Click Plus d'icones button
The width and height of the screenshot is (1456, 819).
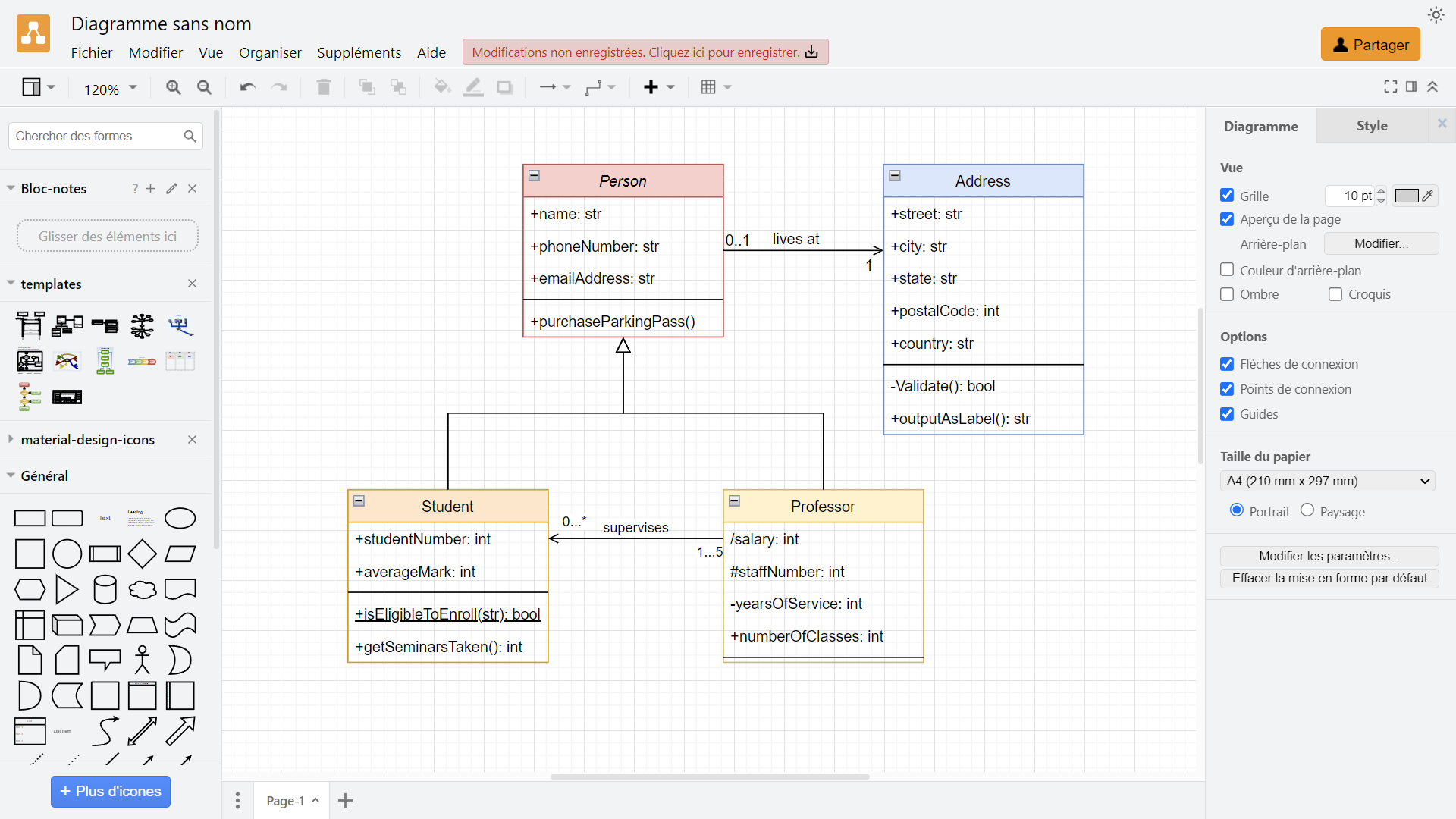pyautogui.click(x=111, y=791)
